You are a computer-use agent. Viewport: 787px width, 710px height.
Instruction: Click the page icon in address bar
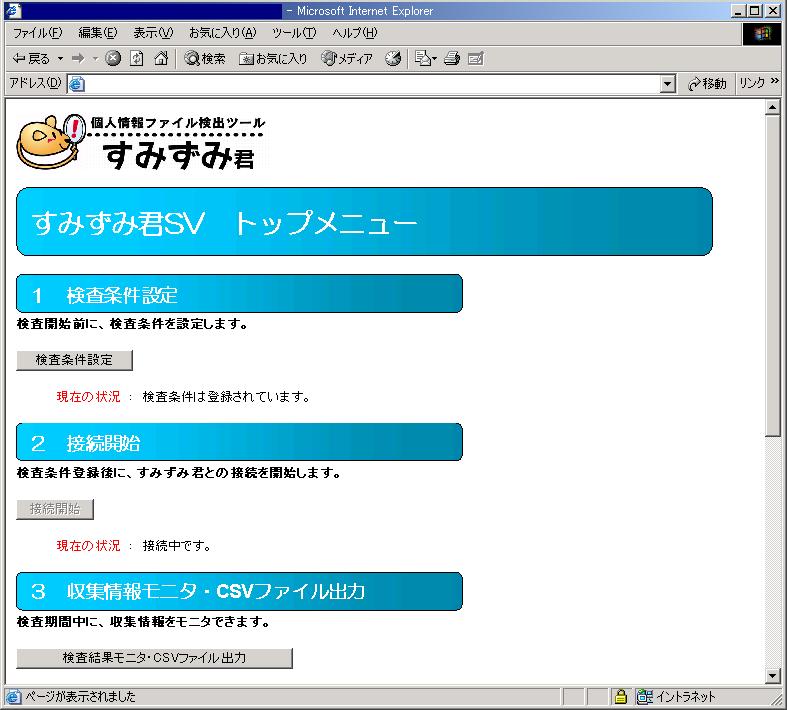(x=76, y=84)
